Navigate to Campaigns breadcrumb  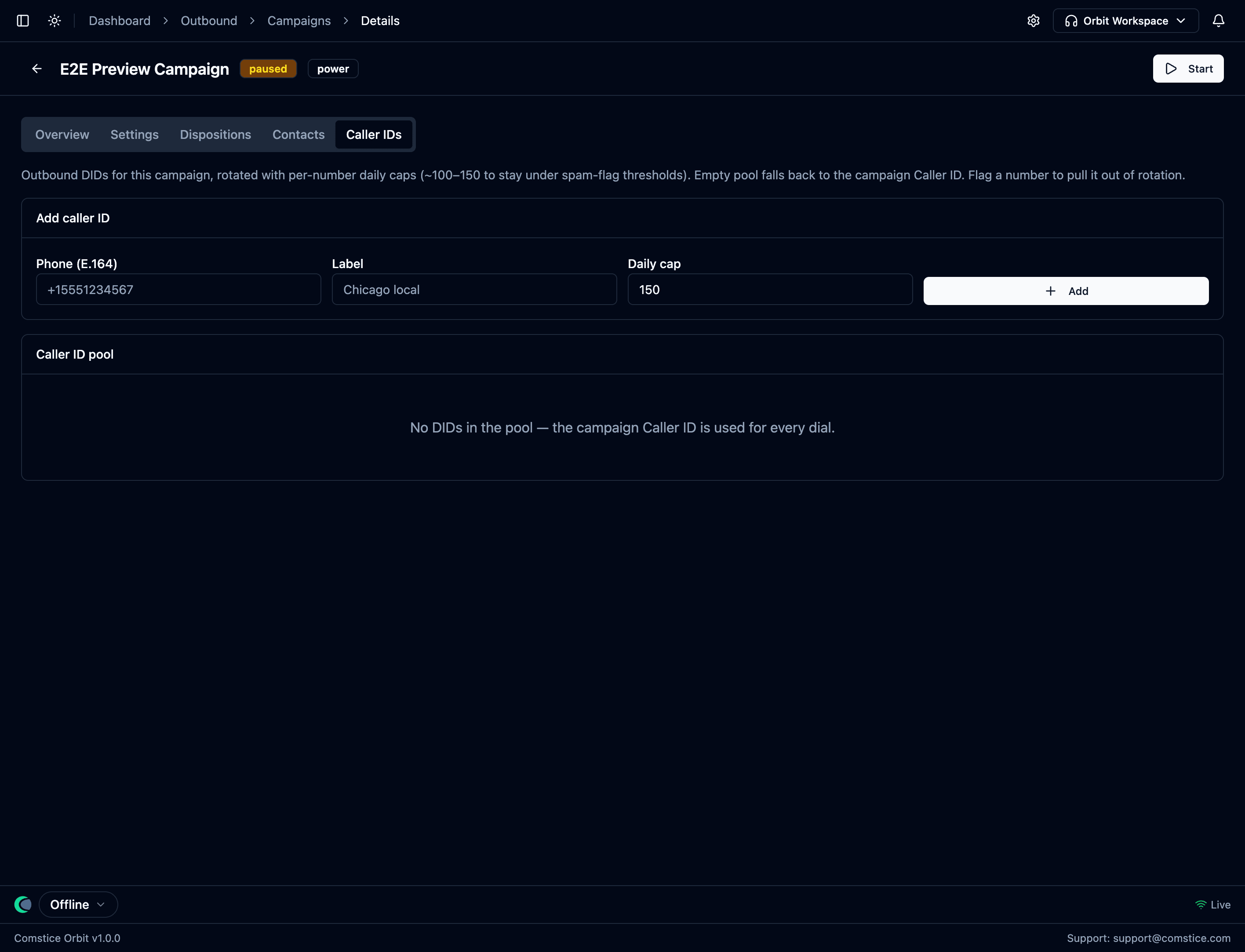pyautogui.click(x=299, y=21)
